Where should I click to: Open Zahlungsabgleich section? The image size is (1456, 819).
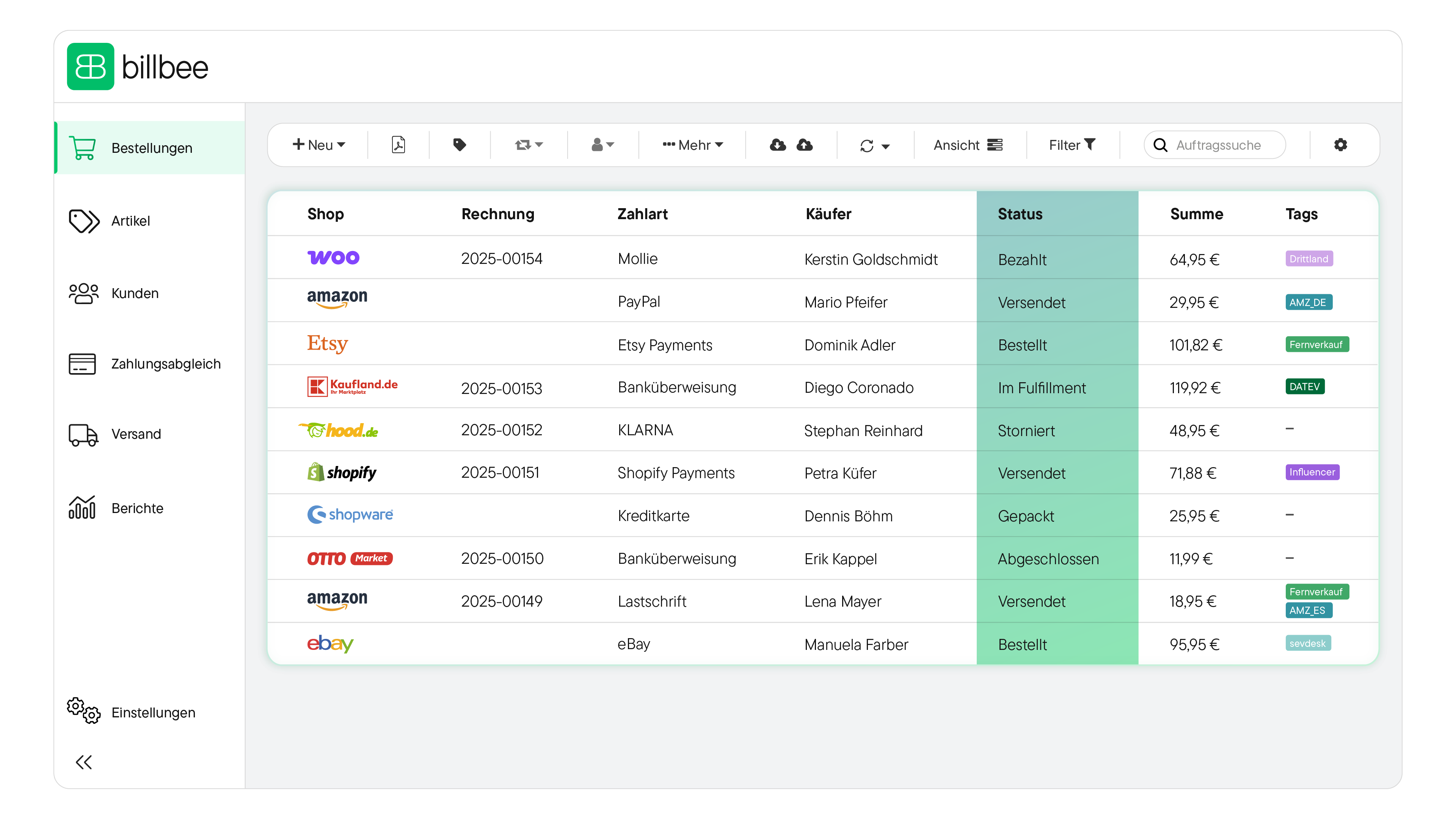pyautogui.click(x=166, y=364)
